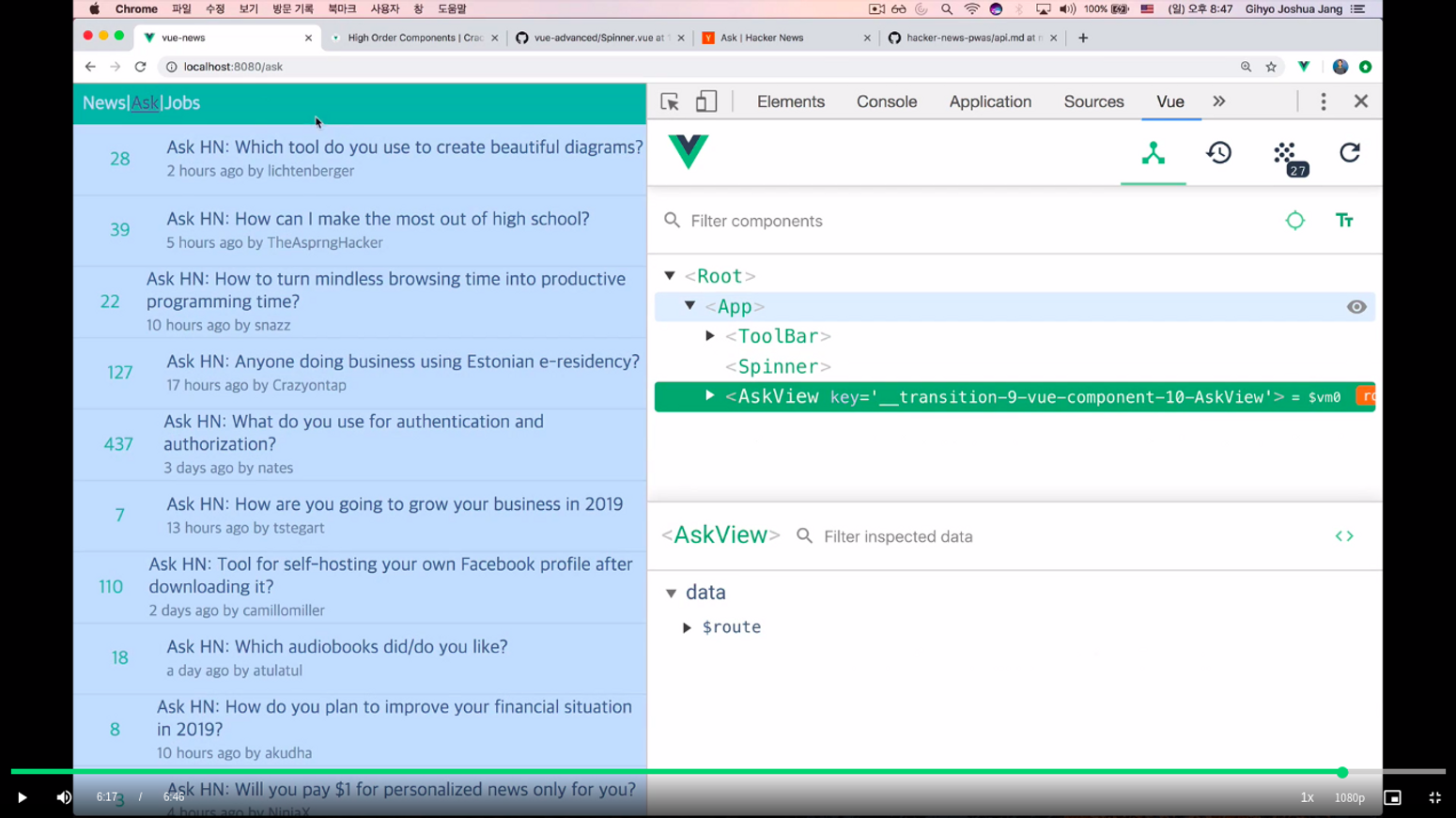The image size is (1456, 818).
Task: Open Wi-Fi status menu
Action: point(971,9)
